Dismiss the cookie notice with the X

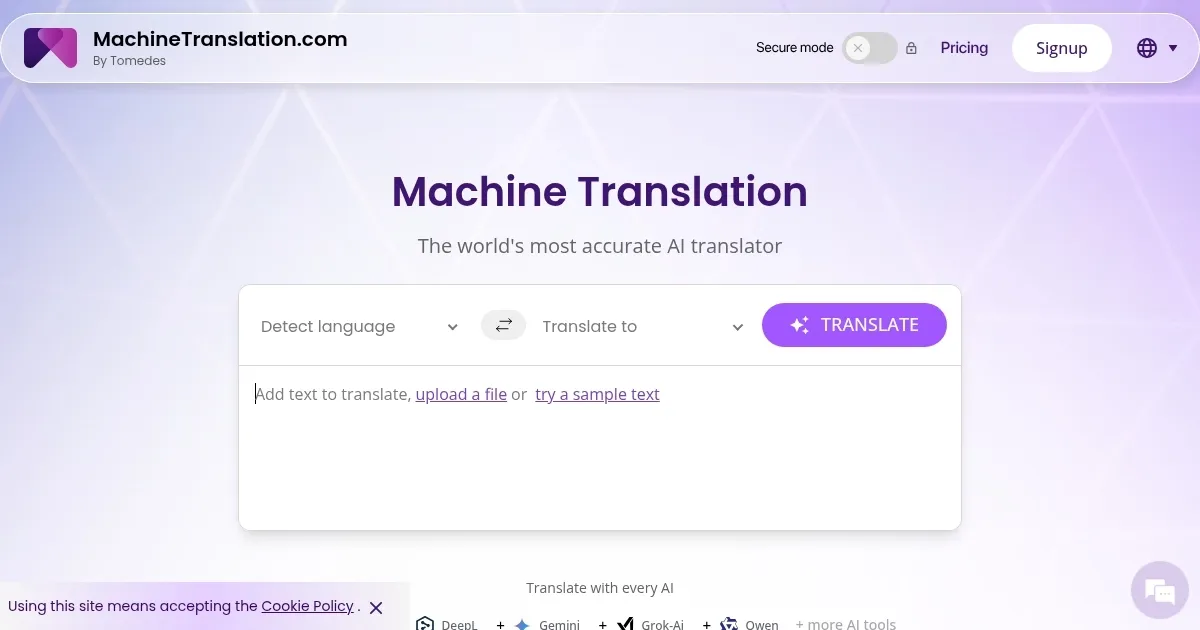coord(376,607)
